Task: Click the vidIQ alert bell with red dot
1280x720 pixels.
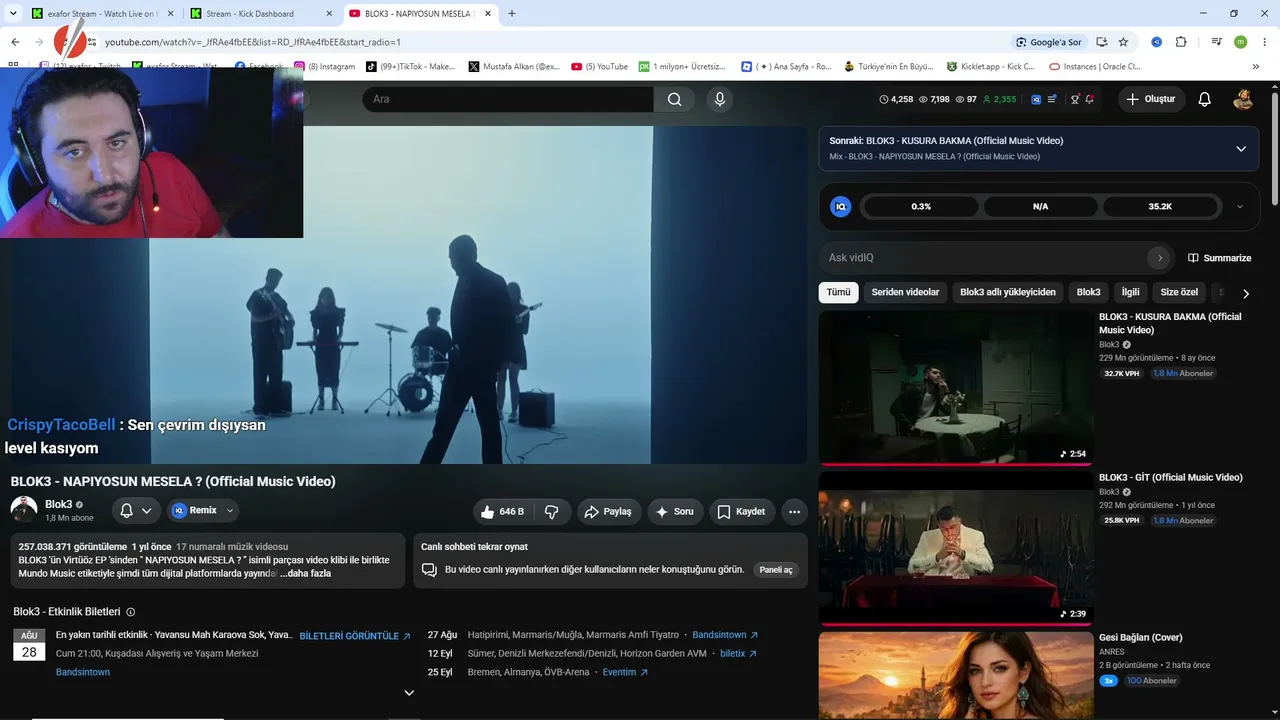Action: (1089, 99)
